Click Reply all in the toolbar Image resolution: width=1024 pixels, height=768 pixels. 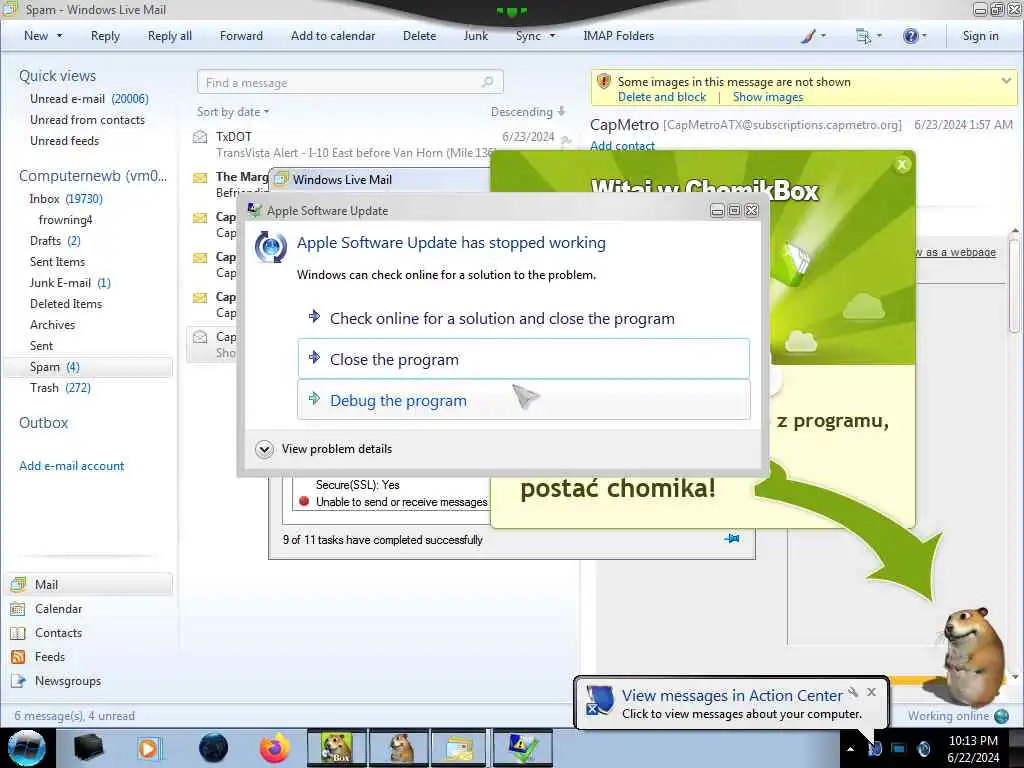click(170, 36)
